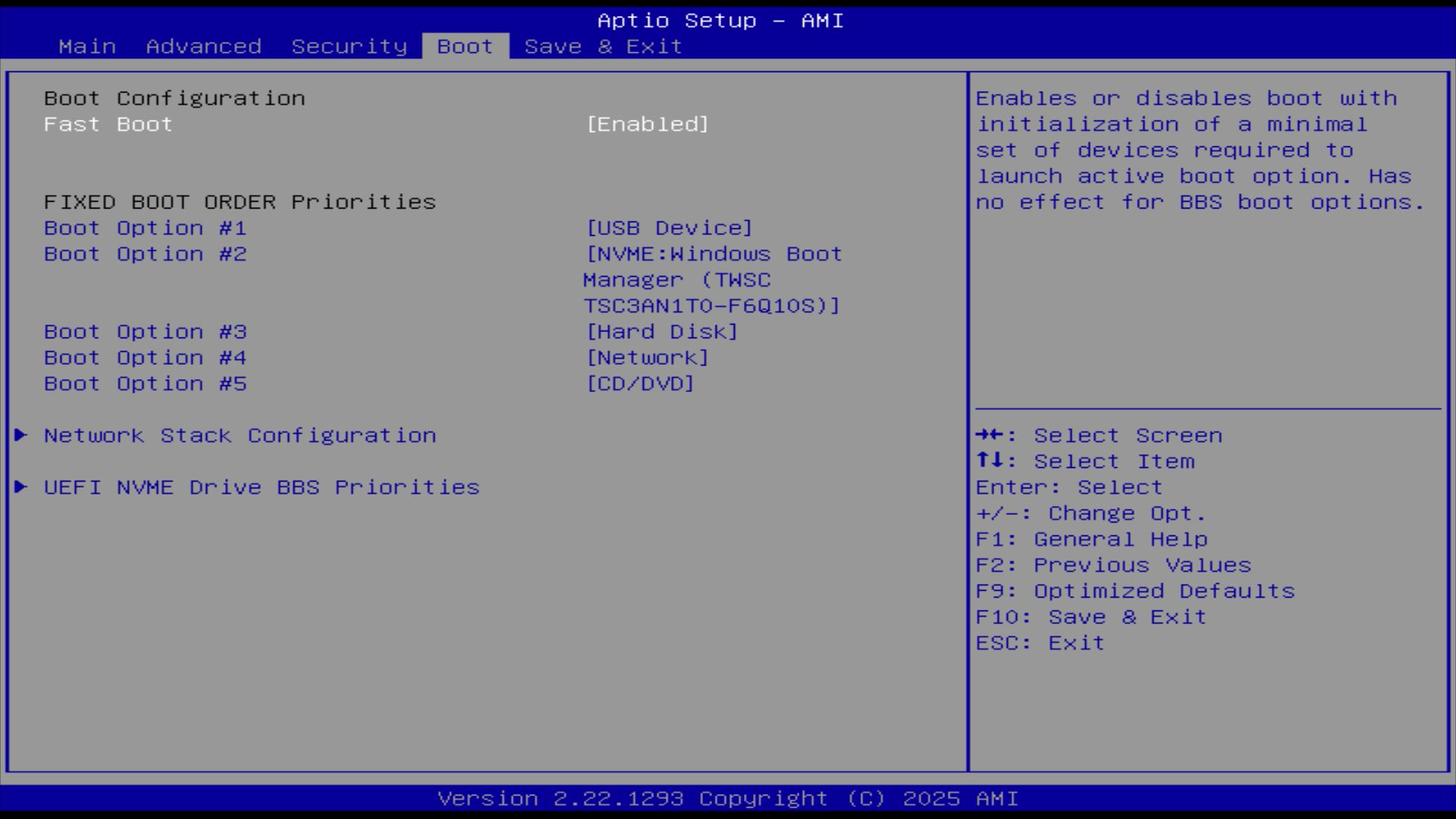The image size is (1456, 819).
Task: Open Boot Option #1 USB Device dropdown
Action: pos(669,228)
